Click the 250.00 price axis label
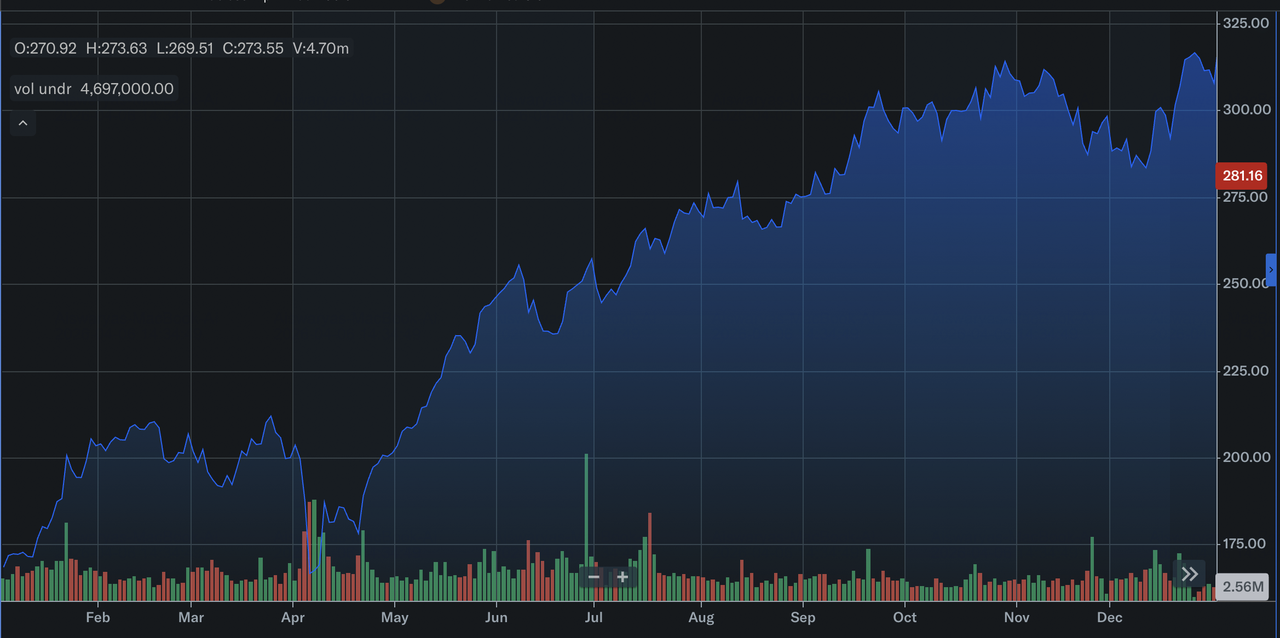This screenshot has width=1280, height=638. 1246,284
